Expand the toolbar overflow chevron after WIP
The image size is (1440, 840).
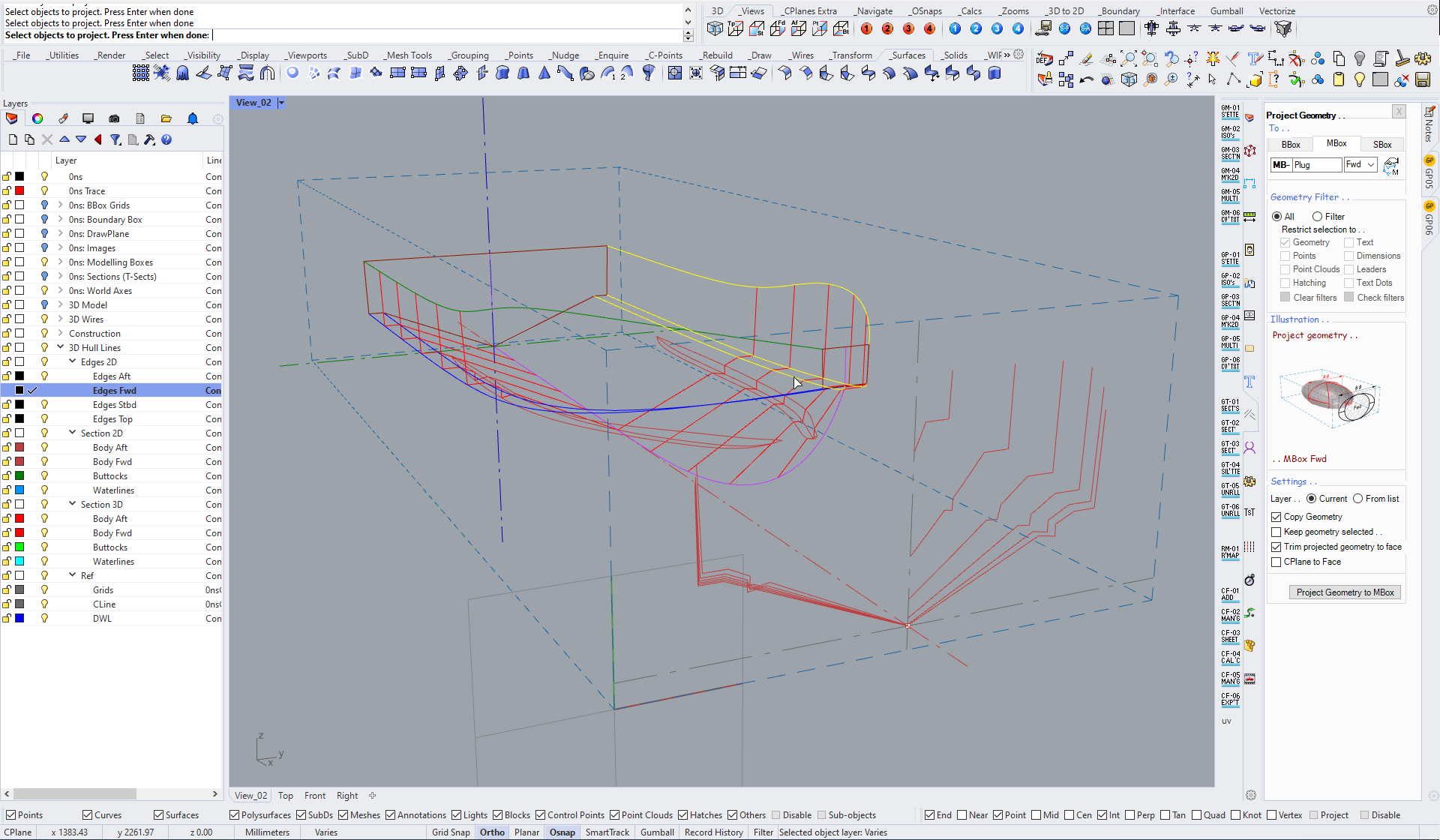tap(1007, 55)
